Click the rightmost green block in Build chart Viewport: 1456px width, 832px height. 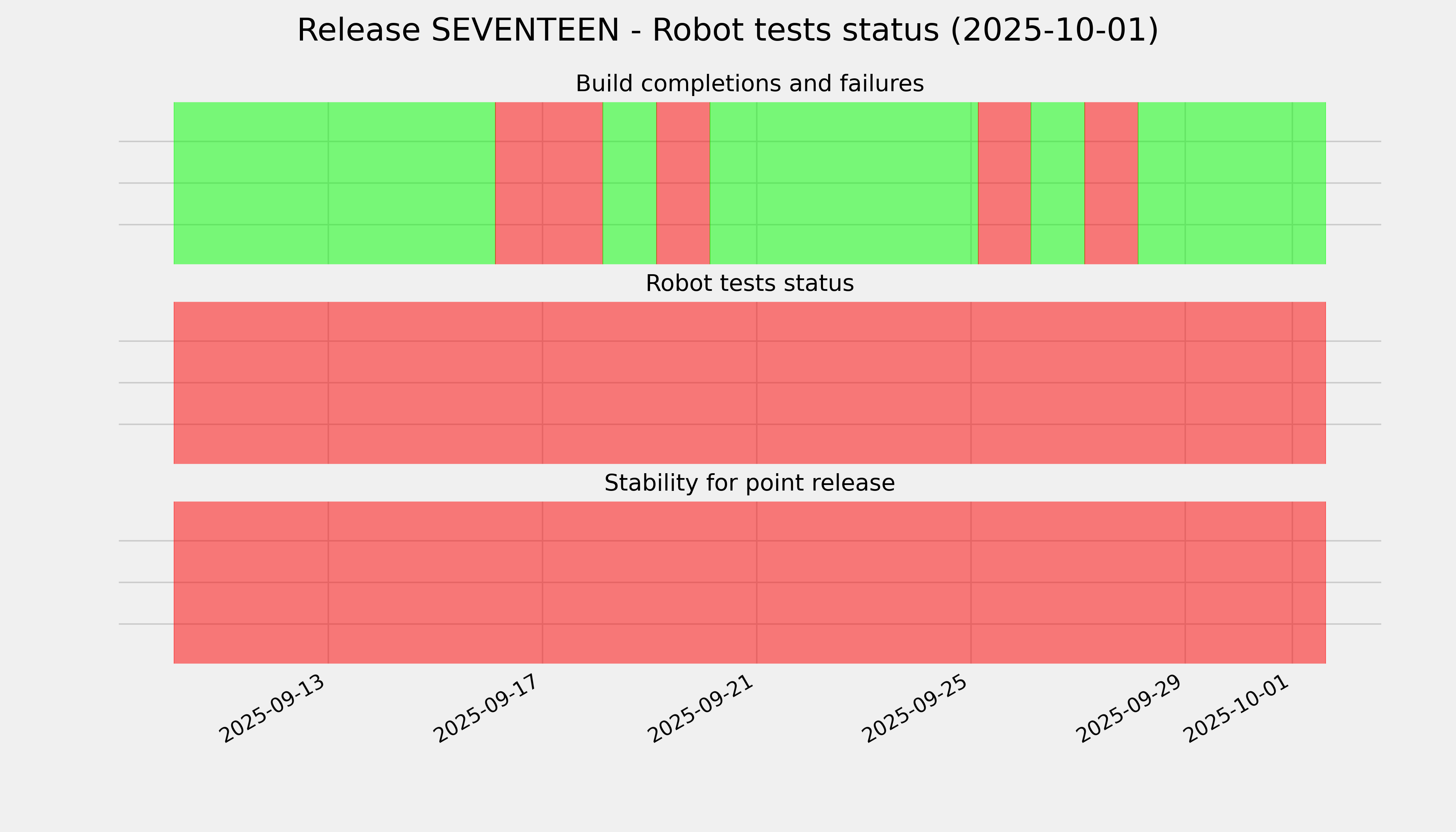[1231, 183]
